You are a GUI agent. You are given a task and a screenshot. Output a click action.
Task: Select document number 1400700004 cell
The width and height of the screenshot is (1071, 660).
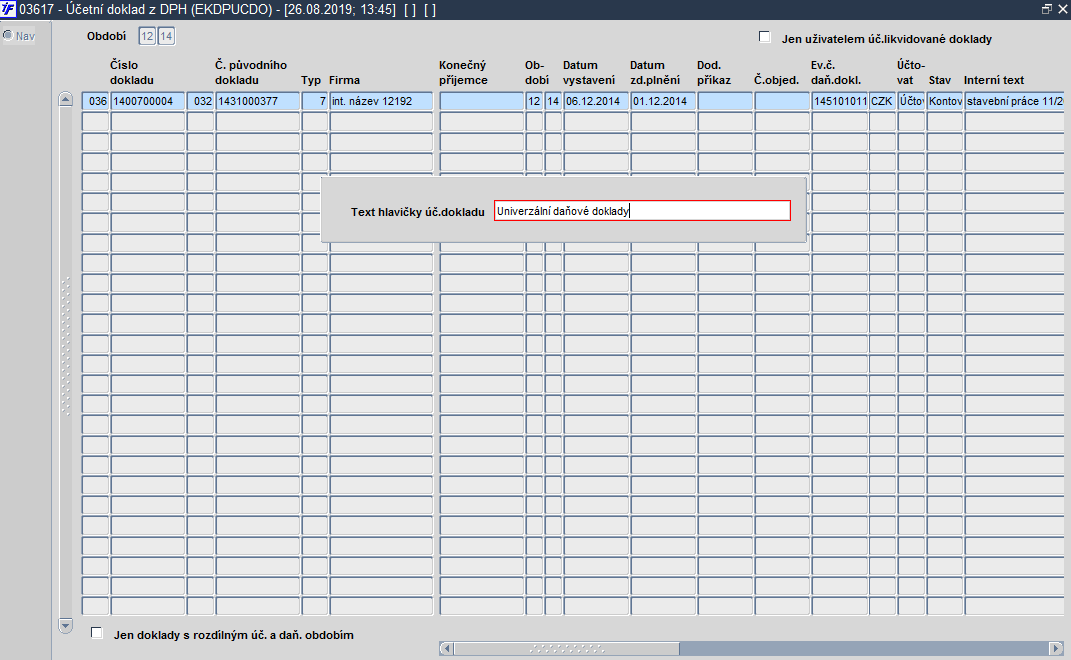click(x=148, y=101)
